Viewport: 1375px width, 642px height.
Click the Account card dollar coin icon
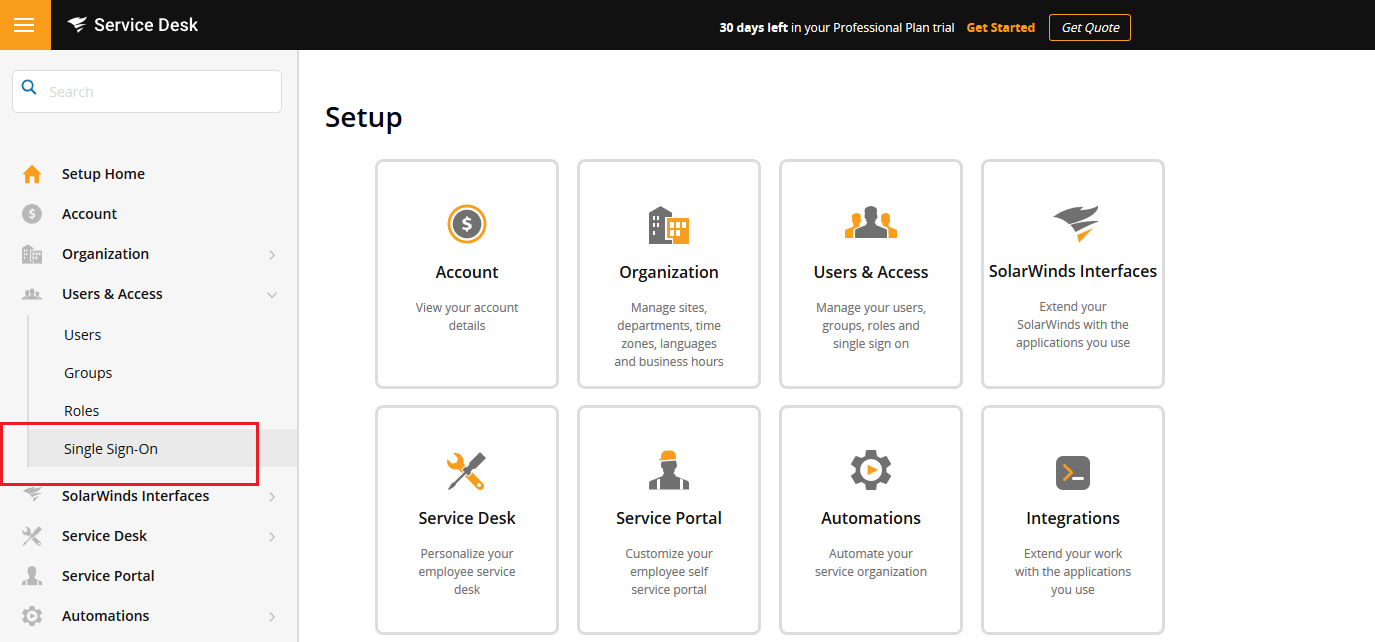467,224
